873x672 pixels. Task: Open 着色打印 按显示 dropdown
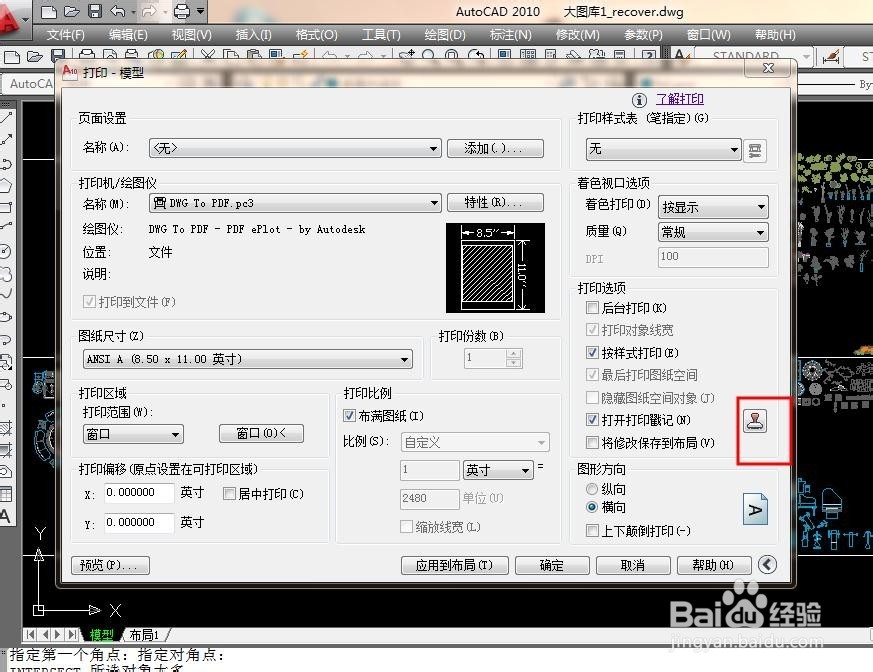click(x=713, y=207)
